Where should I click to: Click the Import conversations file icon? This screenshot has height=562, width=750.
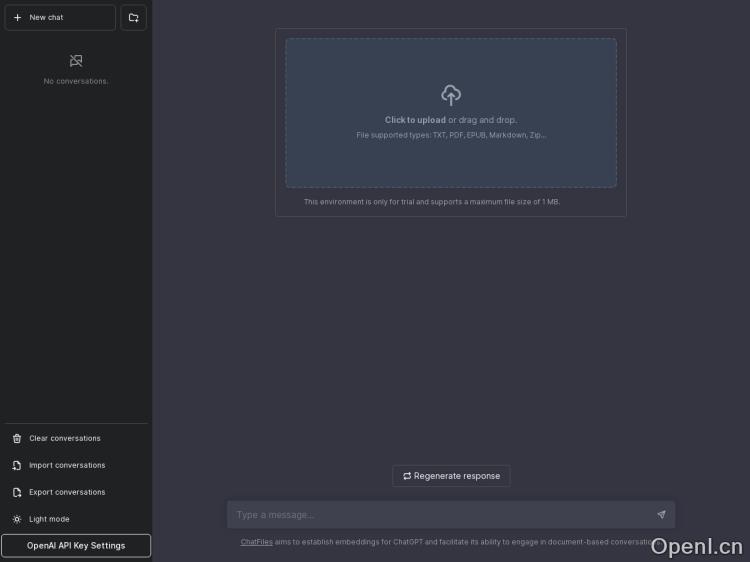coord(17,465)
